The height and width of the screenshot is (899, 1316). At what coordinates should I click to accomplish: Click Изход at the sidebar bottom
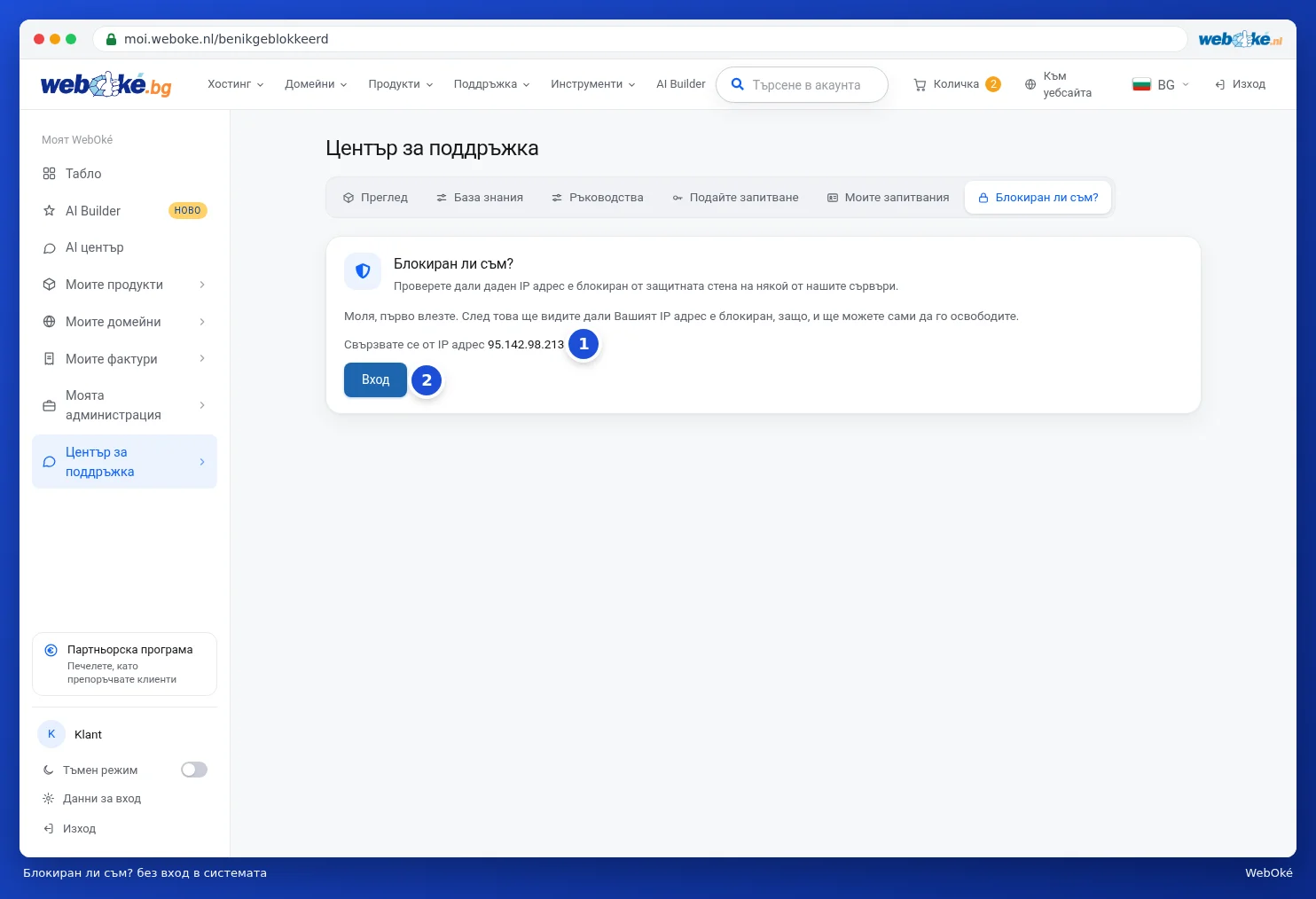click(79, 829)
